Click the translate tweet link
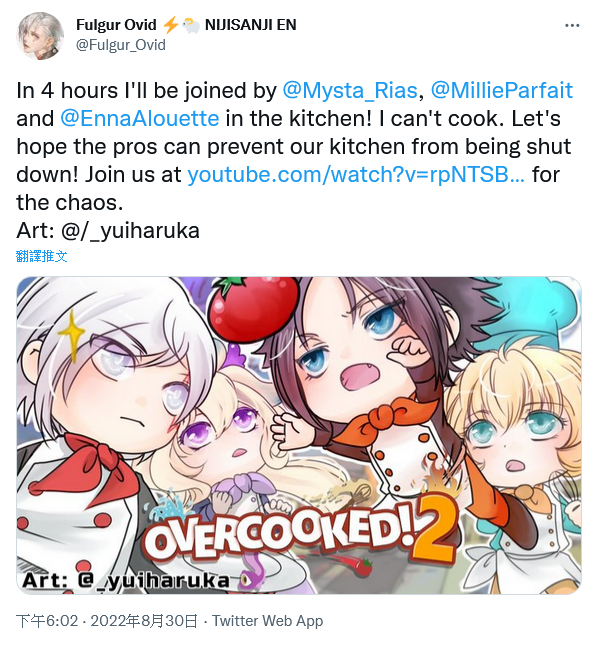Image resolution: width=598 pixels, height=647 pixels. point(41,256)
